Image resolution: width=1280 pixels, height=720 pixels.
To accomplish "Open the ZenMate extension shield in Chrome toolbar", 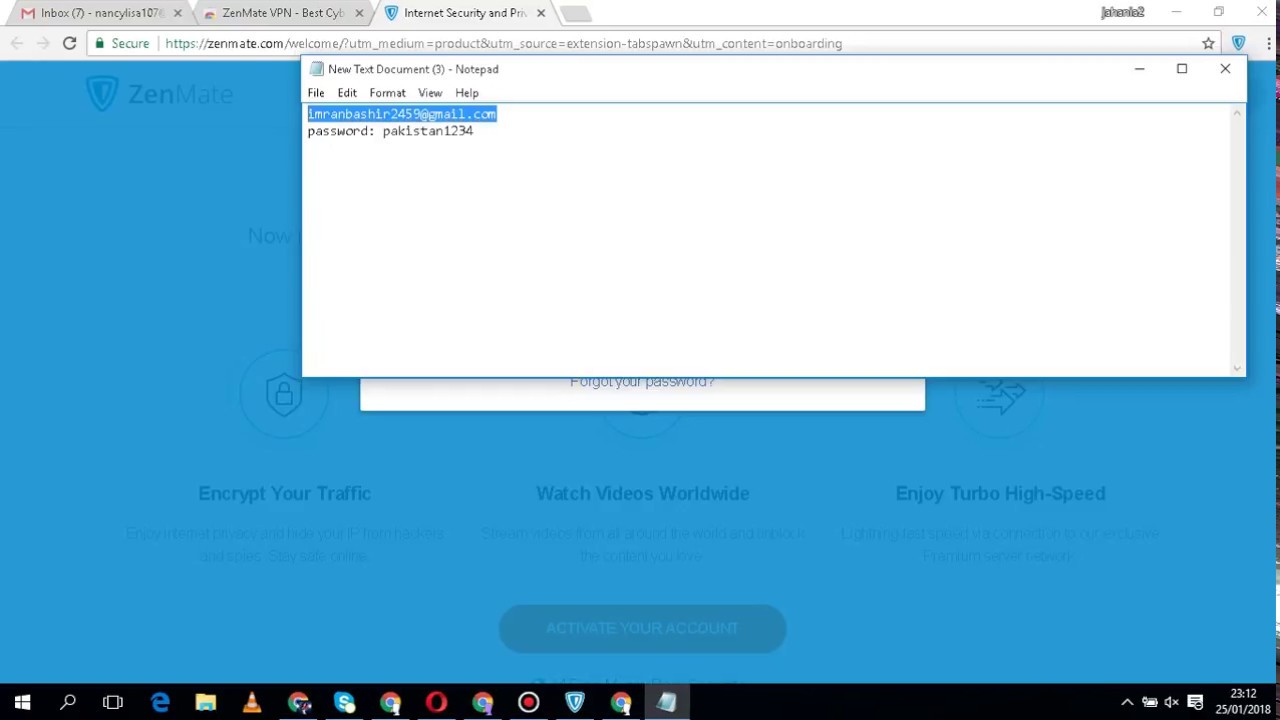I will click(x=1238, y=43).
